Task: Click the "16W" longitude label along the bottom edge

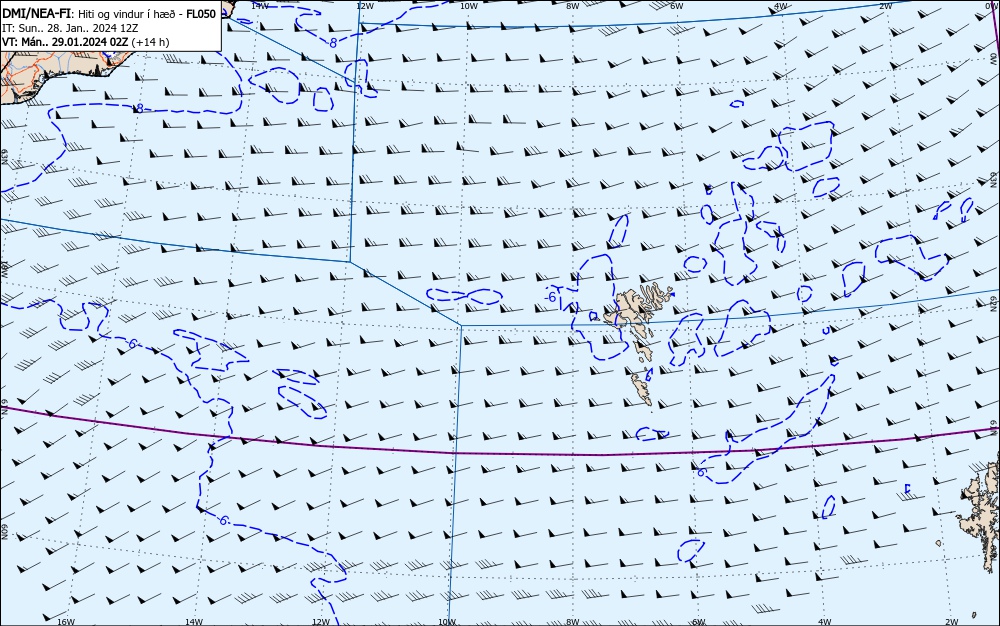Action: [x=66, y=622]
